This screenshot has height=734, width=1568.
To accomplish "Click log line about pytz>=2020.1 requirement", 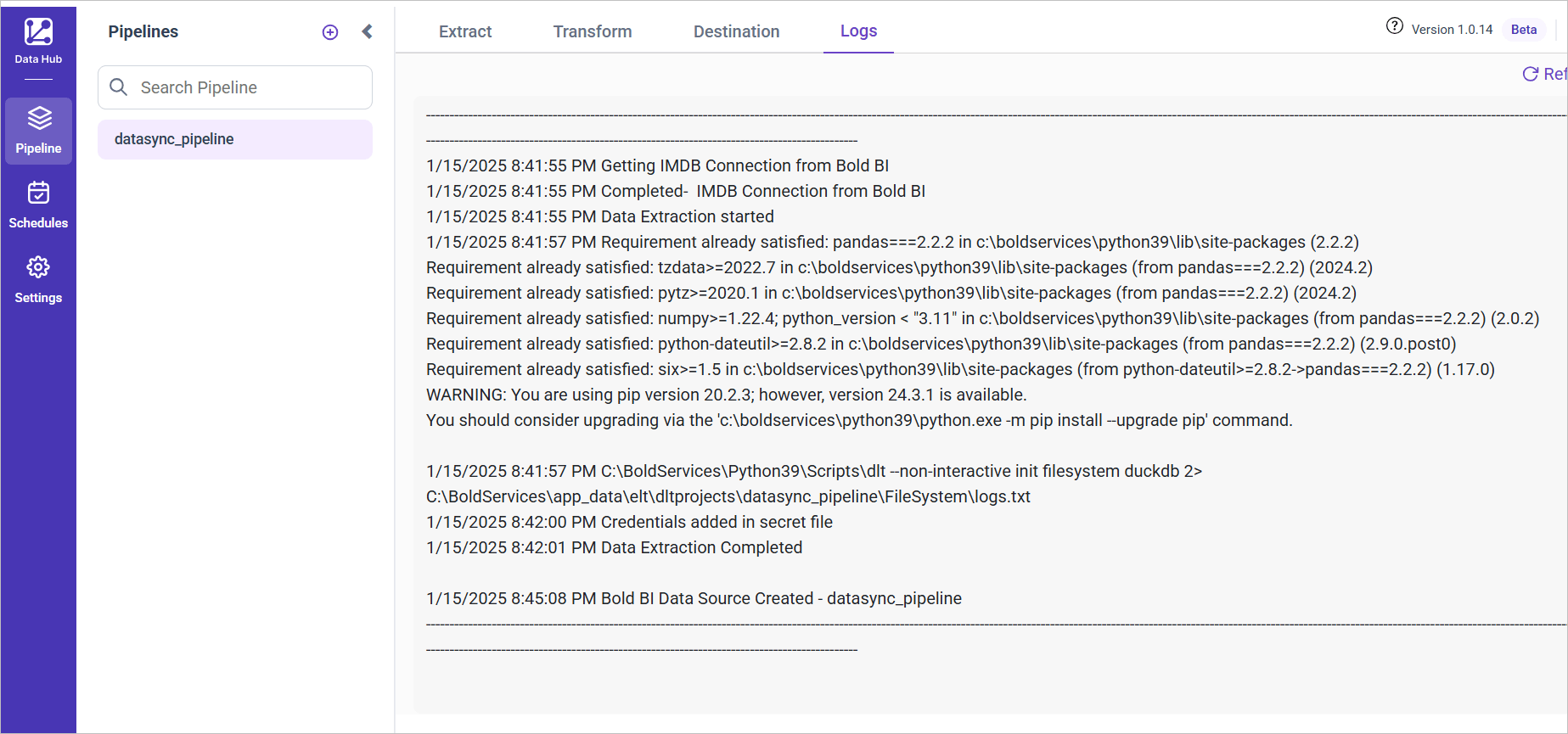I will pyautogui.click(x=891, y=293).
